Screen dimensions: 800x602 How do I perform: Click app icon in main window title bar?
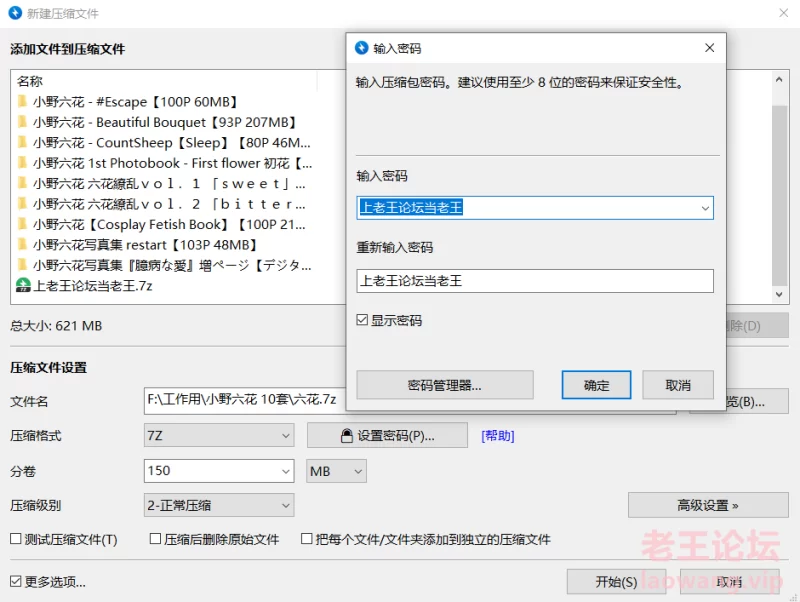[15, 13]
